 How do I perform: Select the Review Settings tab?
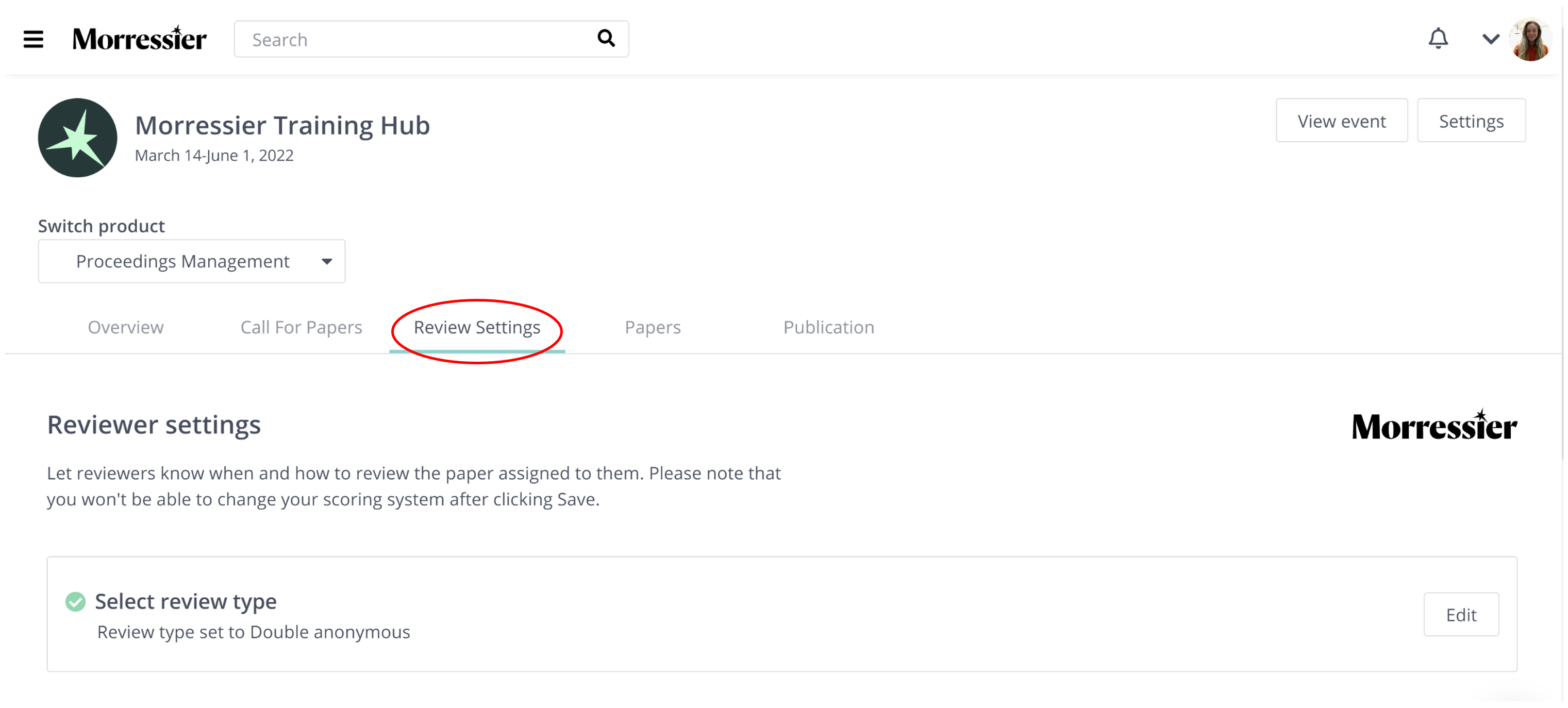(477, 327)
